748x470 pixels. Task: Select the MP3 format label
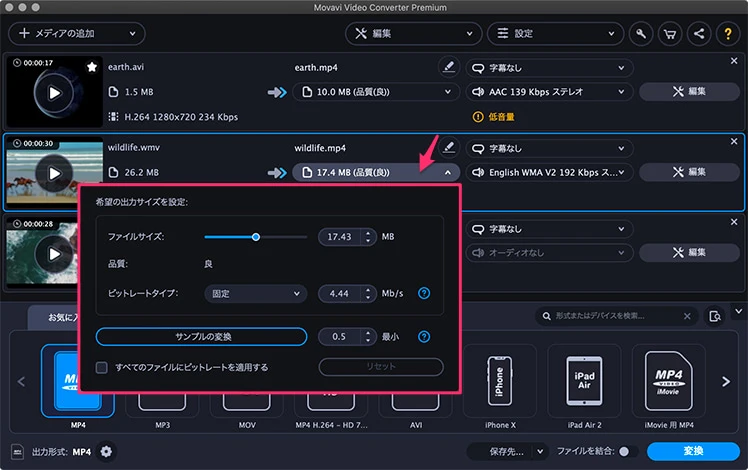(x=163, y=425)
